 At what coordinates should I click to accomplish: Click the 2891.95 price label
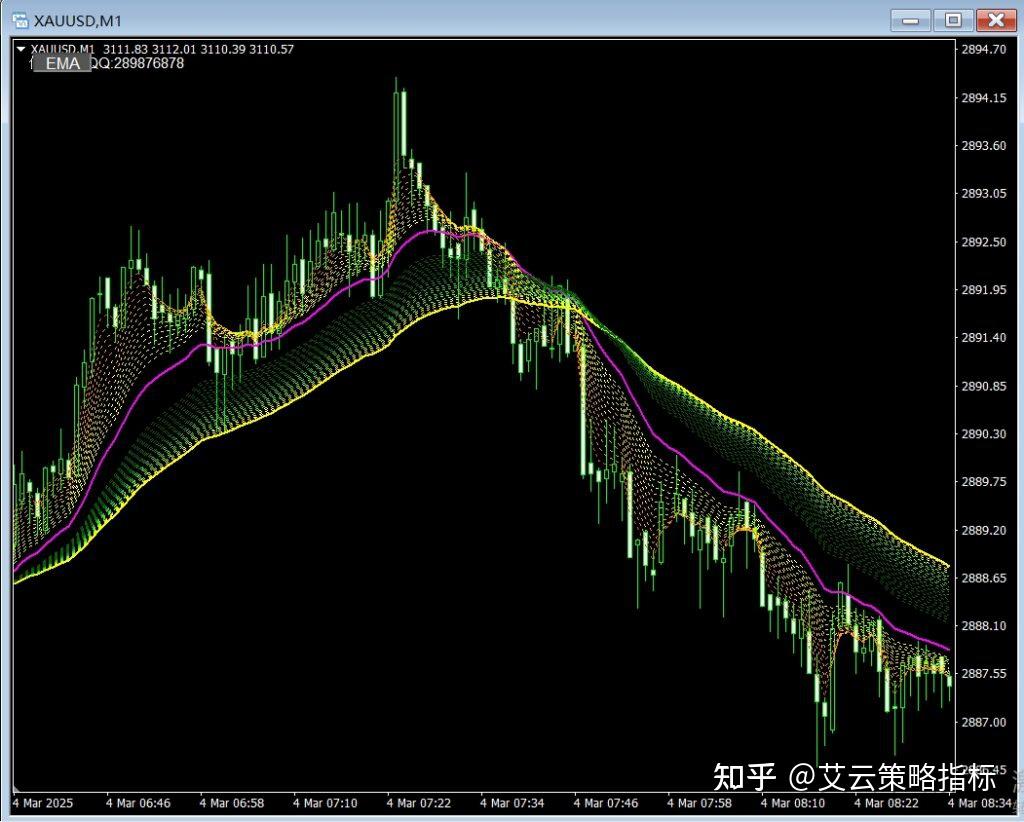coord(984,289)
